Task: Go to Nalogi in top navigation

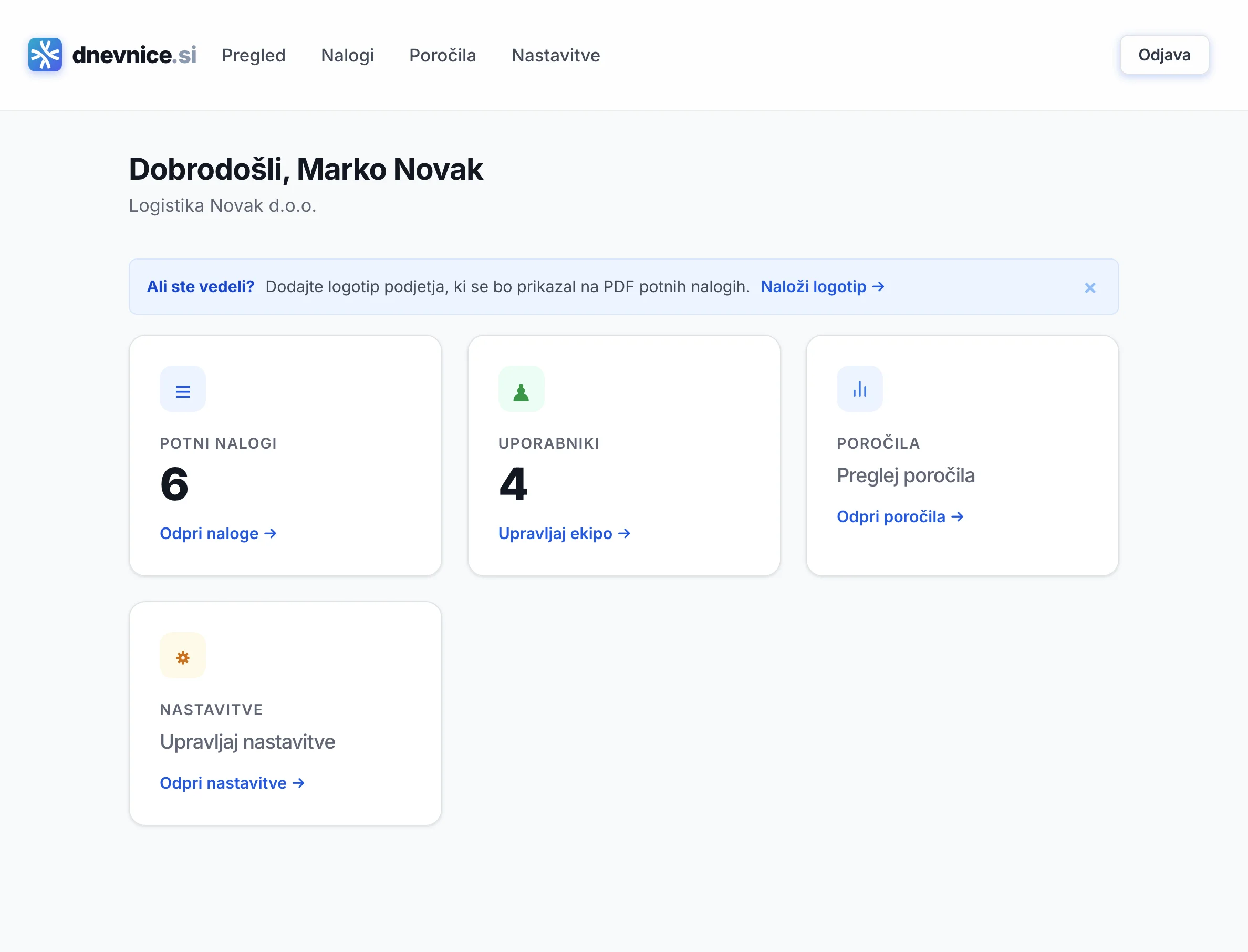Action: pos(347,56)
